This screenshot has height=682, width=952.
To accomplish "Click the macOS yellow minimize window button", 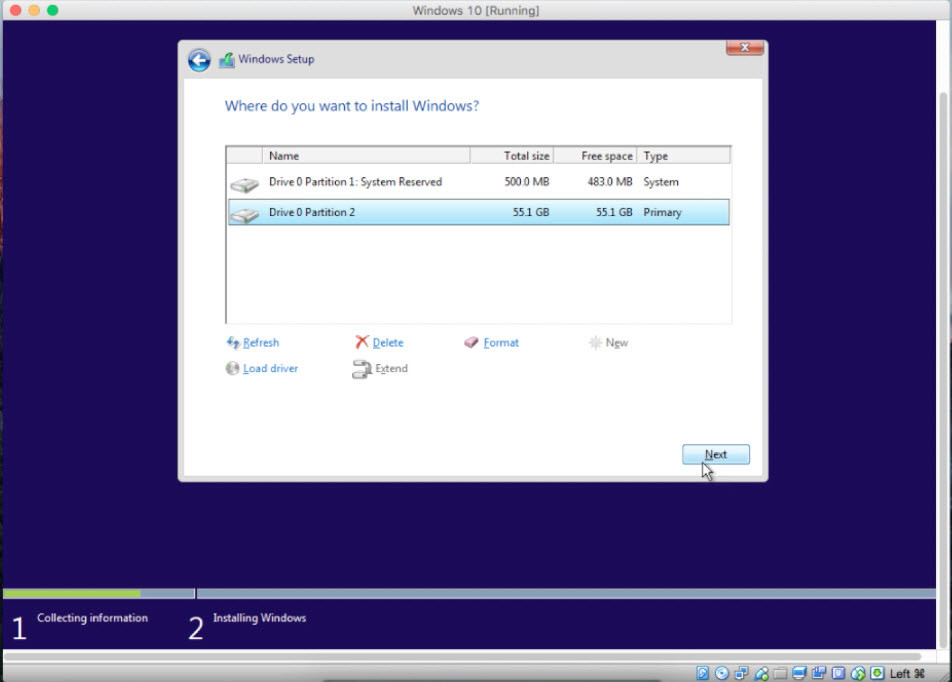I will (x=34, y=10).
